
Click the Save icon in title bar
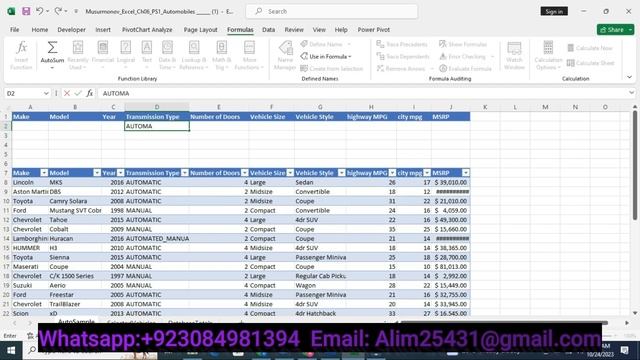[26, 11]
